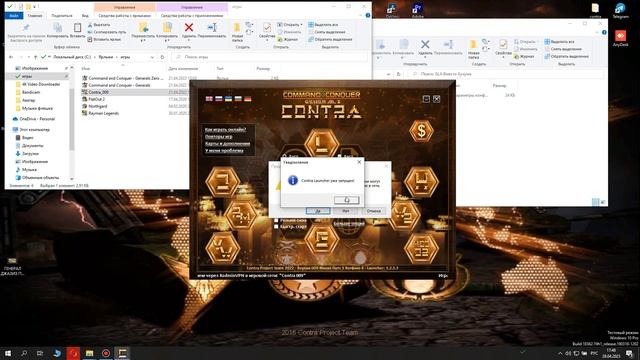Switch right Explorer to large icons view
The width and height of the screenshot is (640, 360).
pyautogui.click(x=602, y=202)
